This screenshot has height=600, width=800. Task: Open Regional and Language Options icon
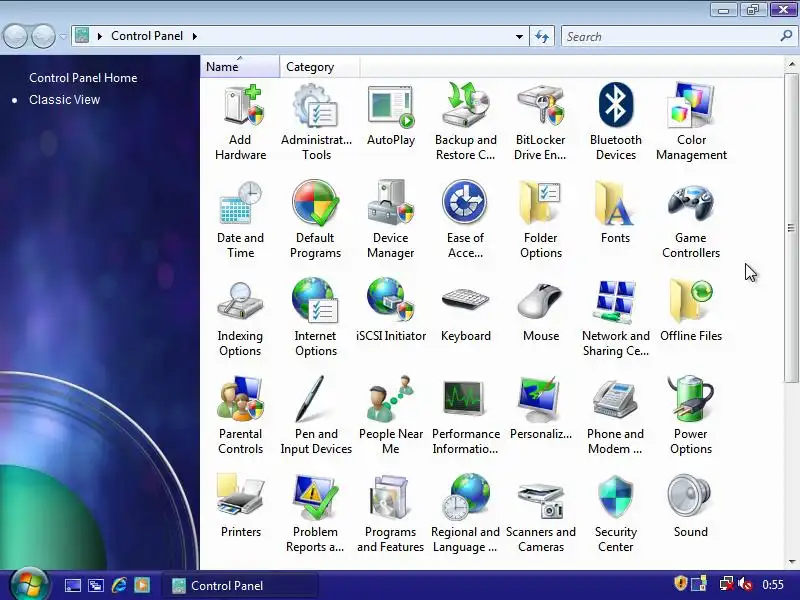(x=465, y=514)
